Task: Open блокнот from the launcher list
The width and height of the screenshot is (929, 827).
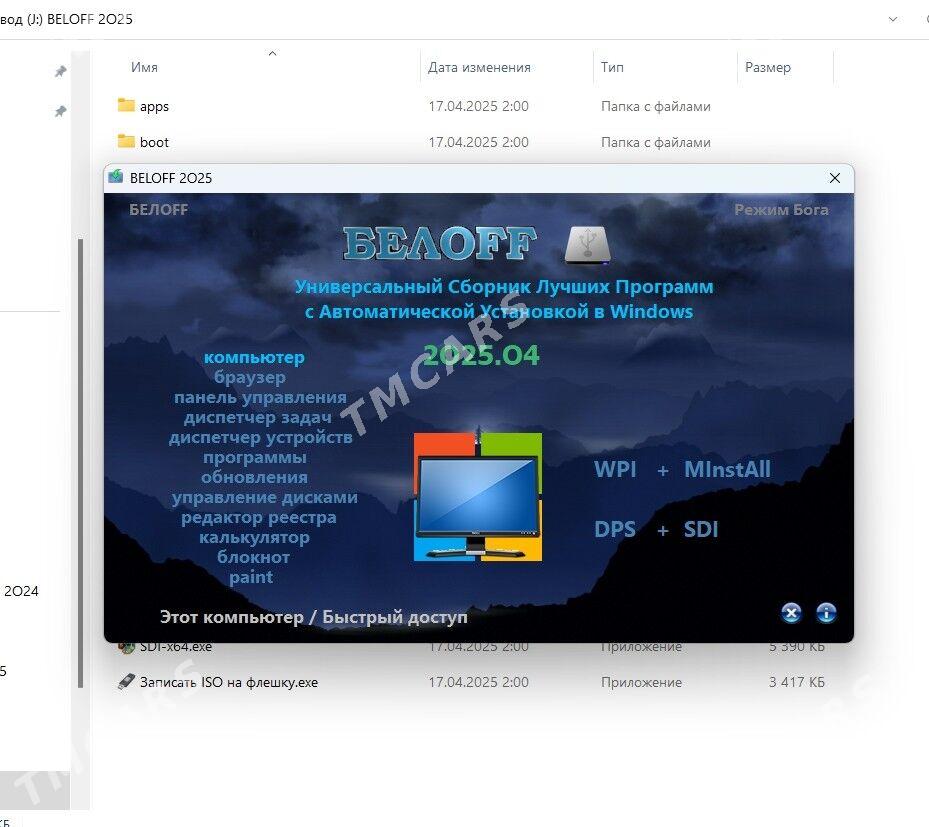Action: (x=254, y=557)
